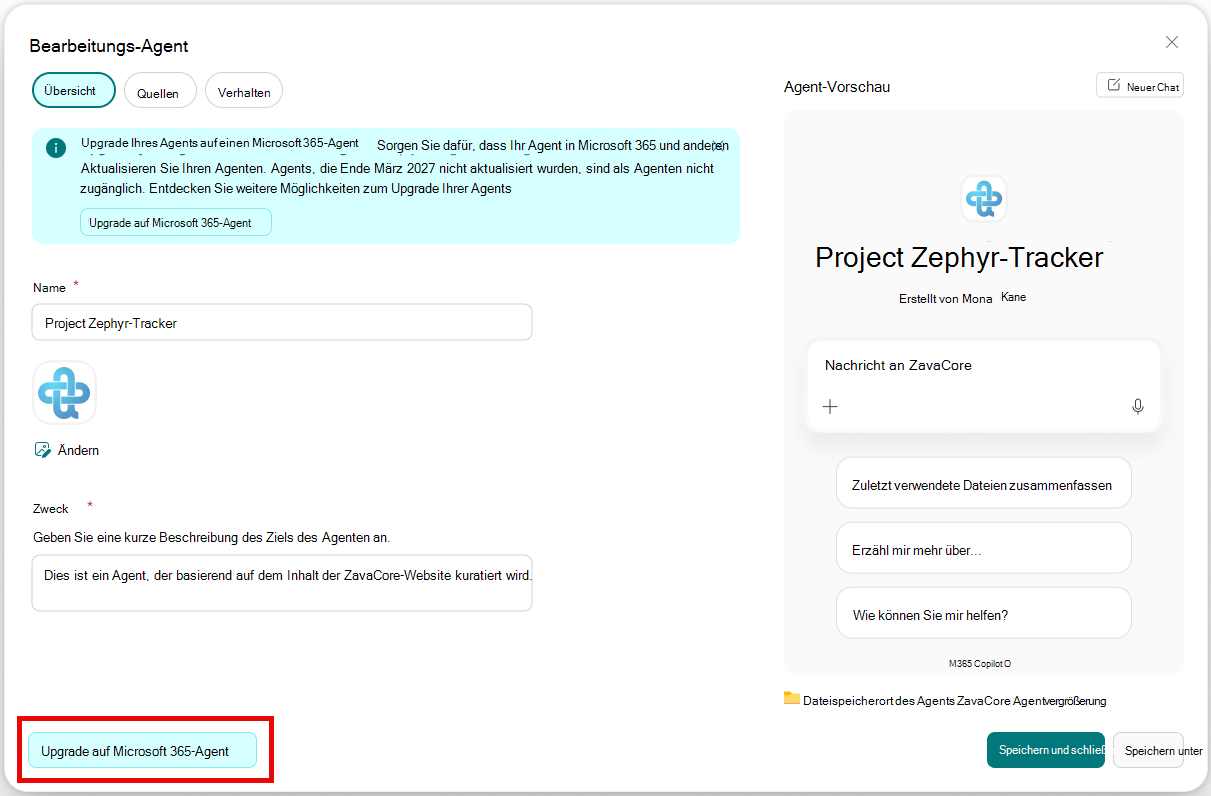Click the Name field label
This screenshot has width=1211, height=796.
(49, 288)
